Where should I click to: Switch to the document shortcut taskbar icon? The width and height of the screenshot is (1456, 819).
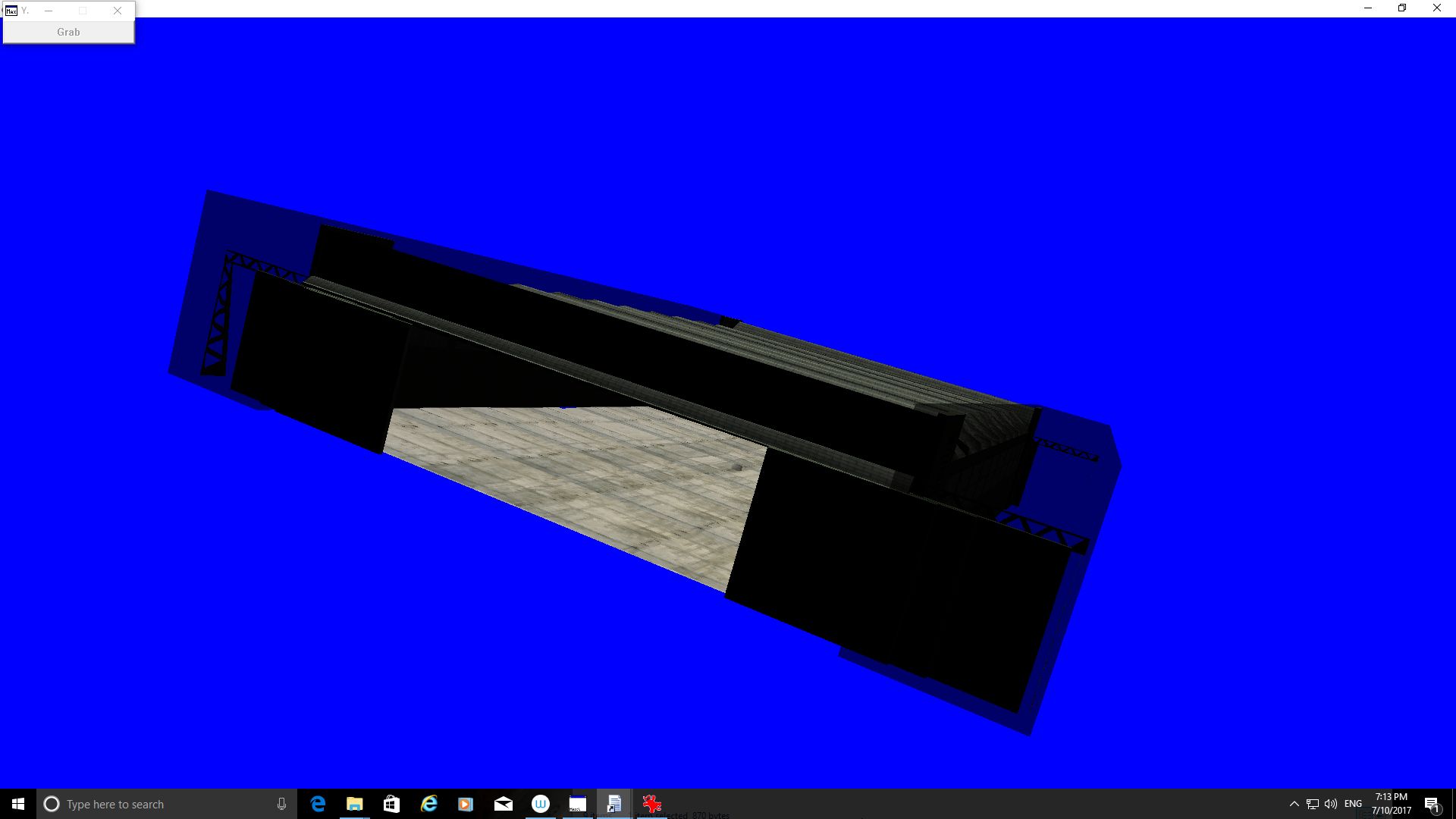pyautogui.click(x=614, y=804)
